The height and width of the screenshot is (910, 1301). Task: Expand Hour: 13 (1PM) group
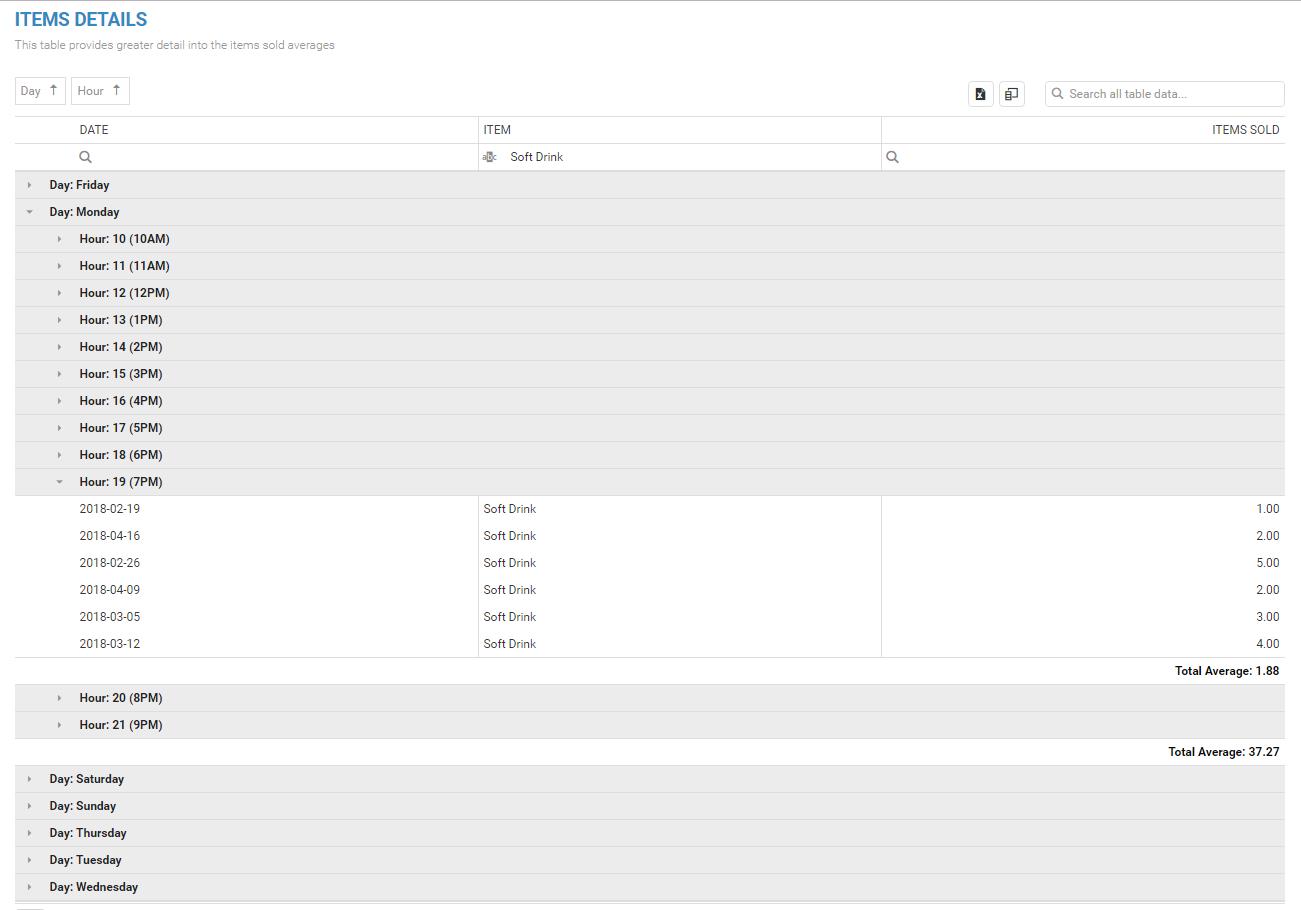click(x=60, y=320)
